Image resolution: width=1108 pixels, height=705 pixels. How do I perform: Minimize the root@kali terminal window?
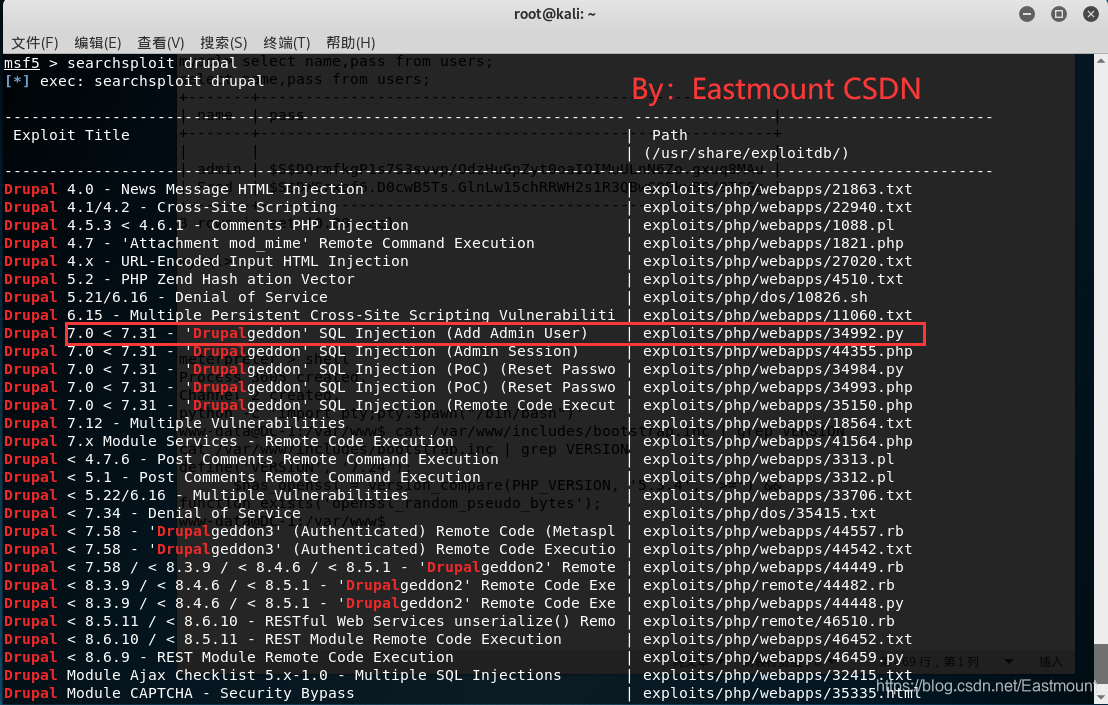point(1027,14)
